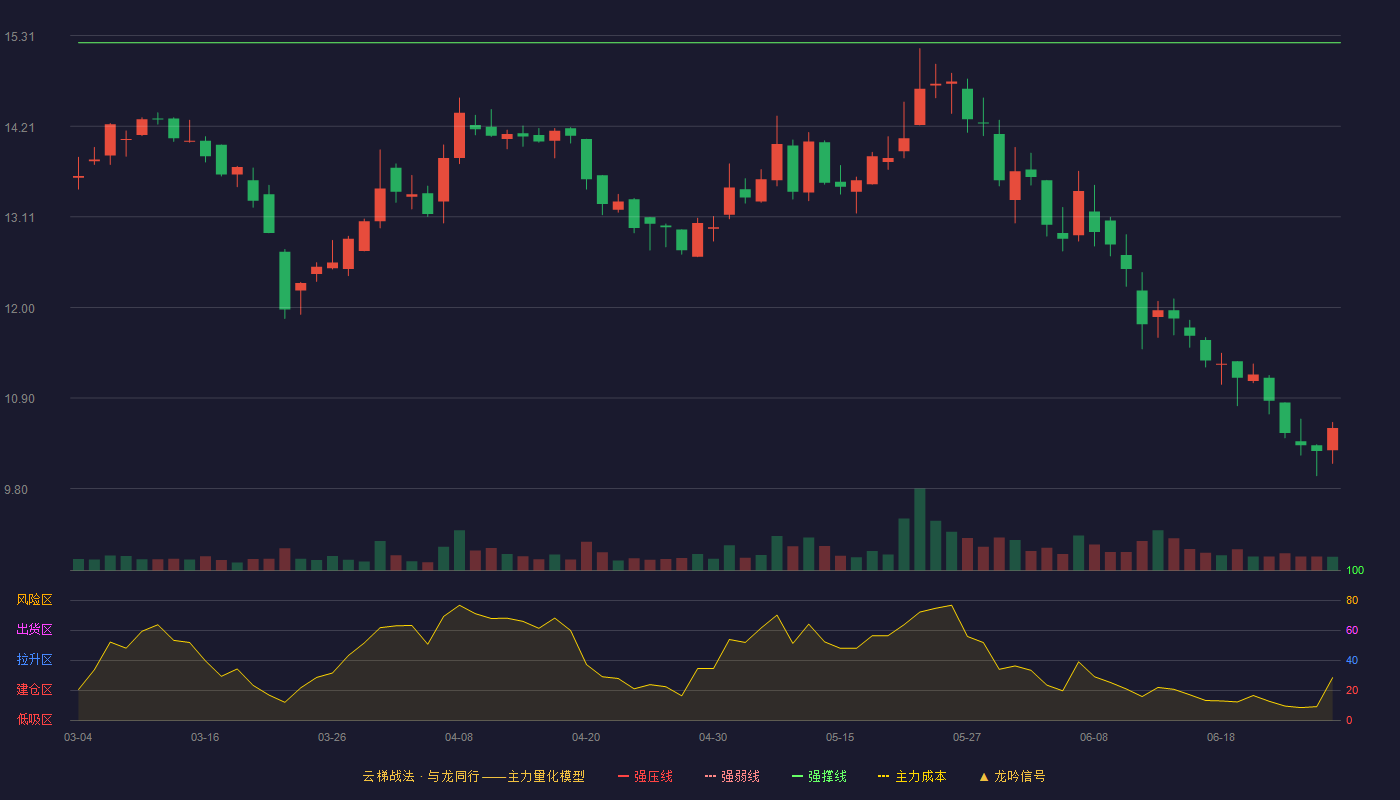The image size is (1400, 800).
Task: Click the 14.21 price axis label
Action: pos(19,127)
